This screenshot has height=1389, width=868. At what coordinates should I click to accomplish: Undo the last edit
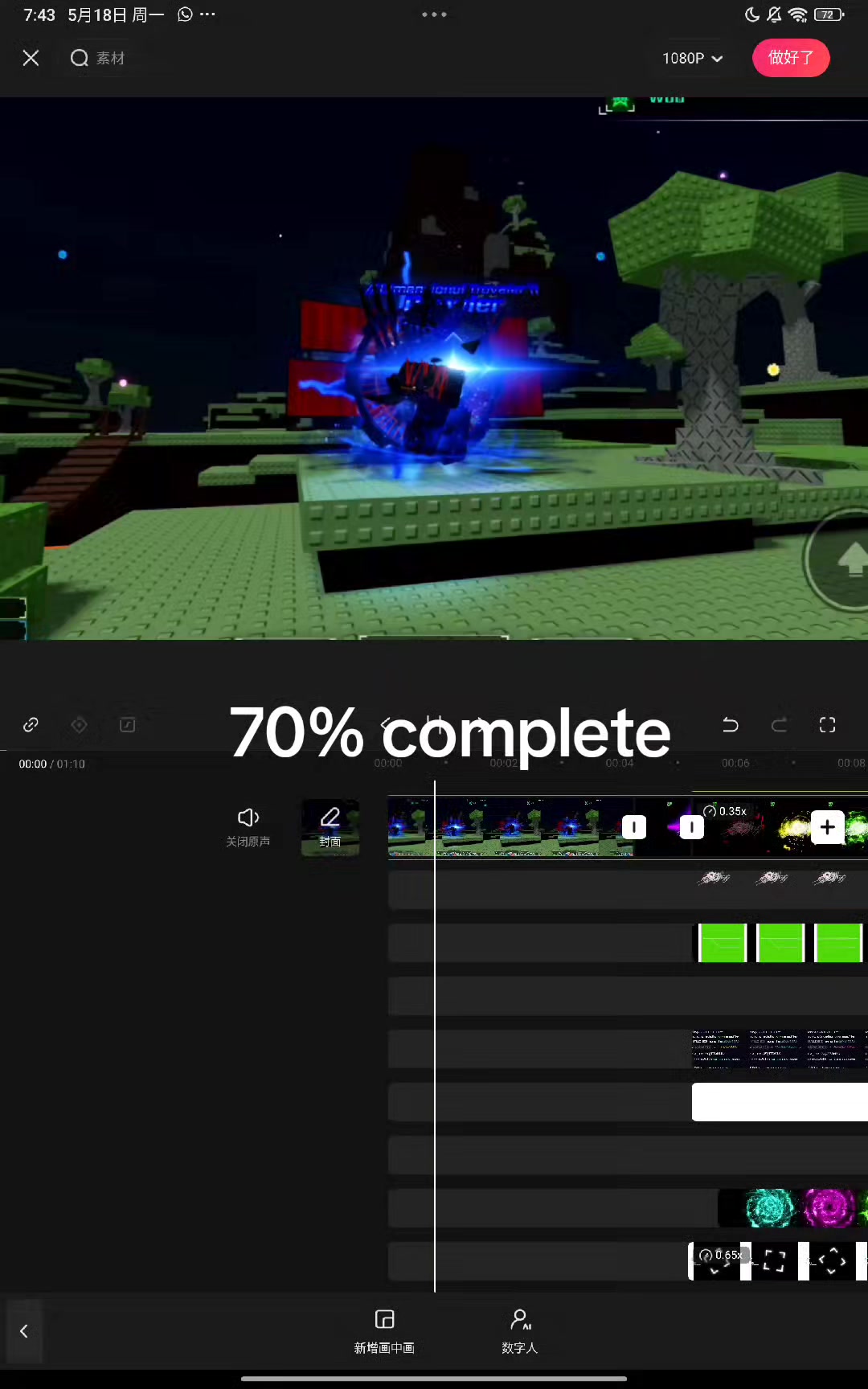tap(730, 725)
